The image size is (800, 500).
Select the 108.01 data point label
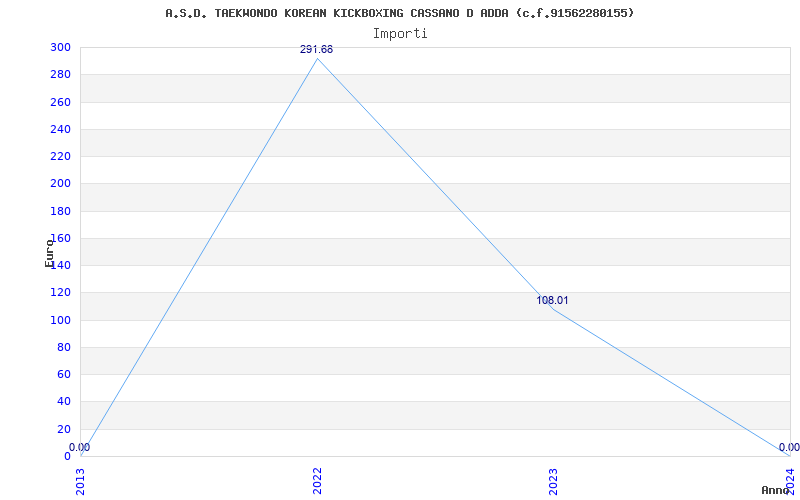552,301
